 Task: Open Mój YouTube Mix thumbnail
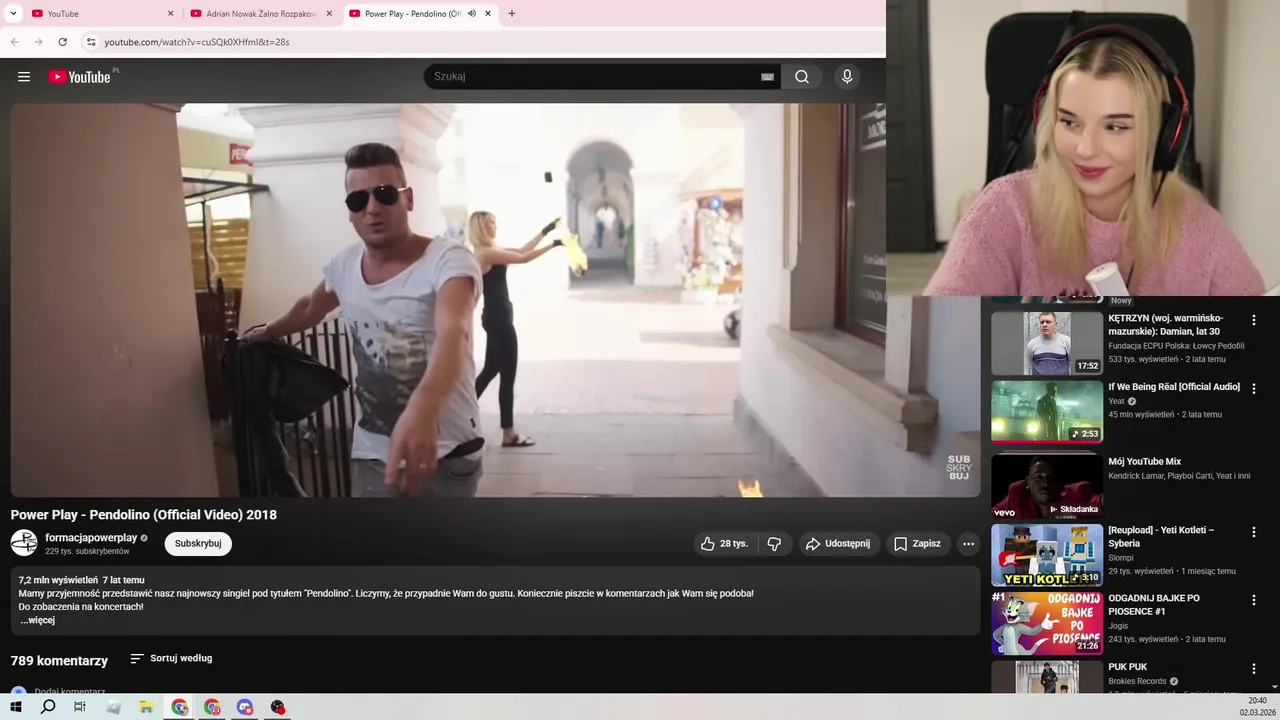point(1047,486)
